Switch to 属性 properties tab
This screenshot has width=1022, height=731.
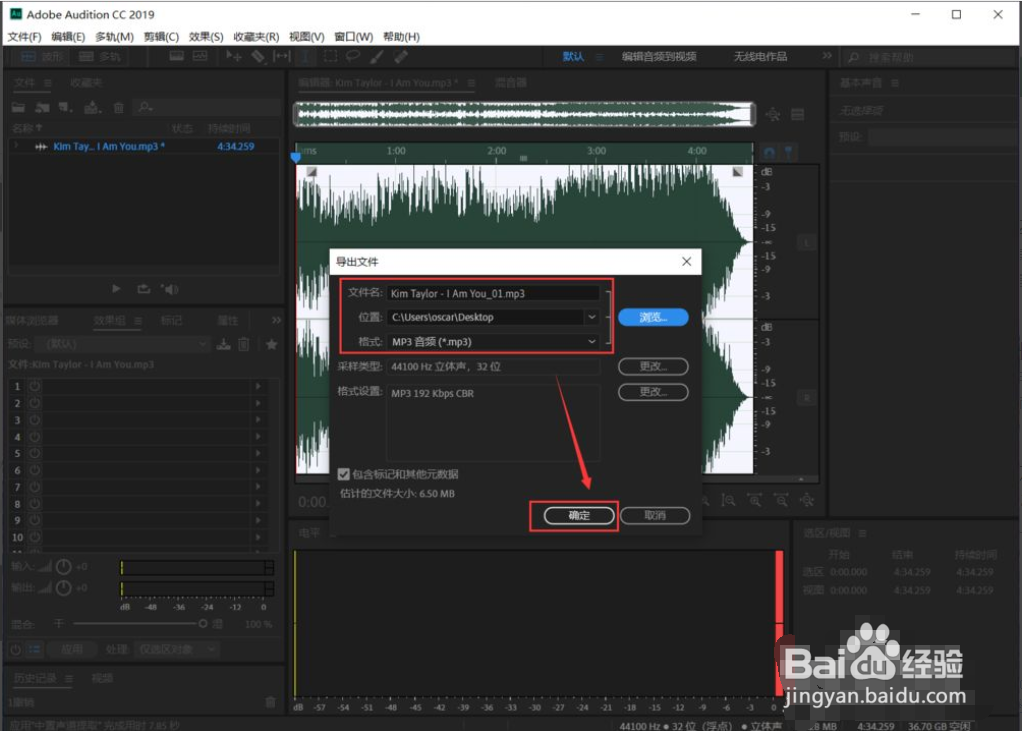pyautogui.click(x=227, y=321)
